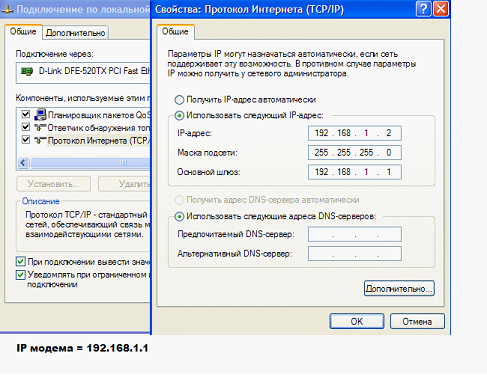This screenshot has width=487, height=386.
Task: Confirm settings with the OK button
Action: coord(357,321)
